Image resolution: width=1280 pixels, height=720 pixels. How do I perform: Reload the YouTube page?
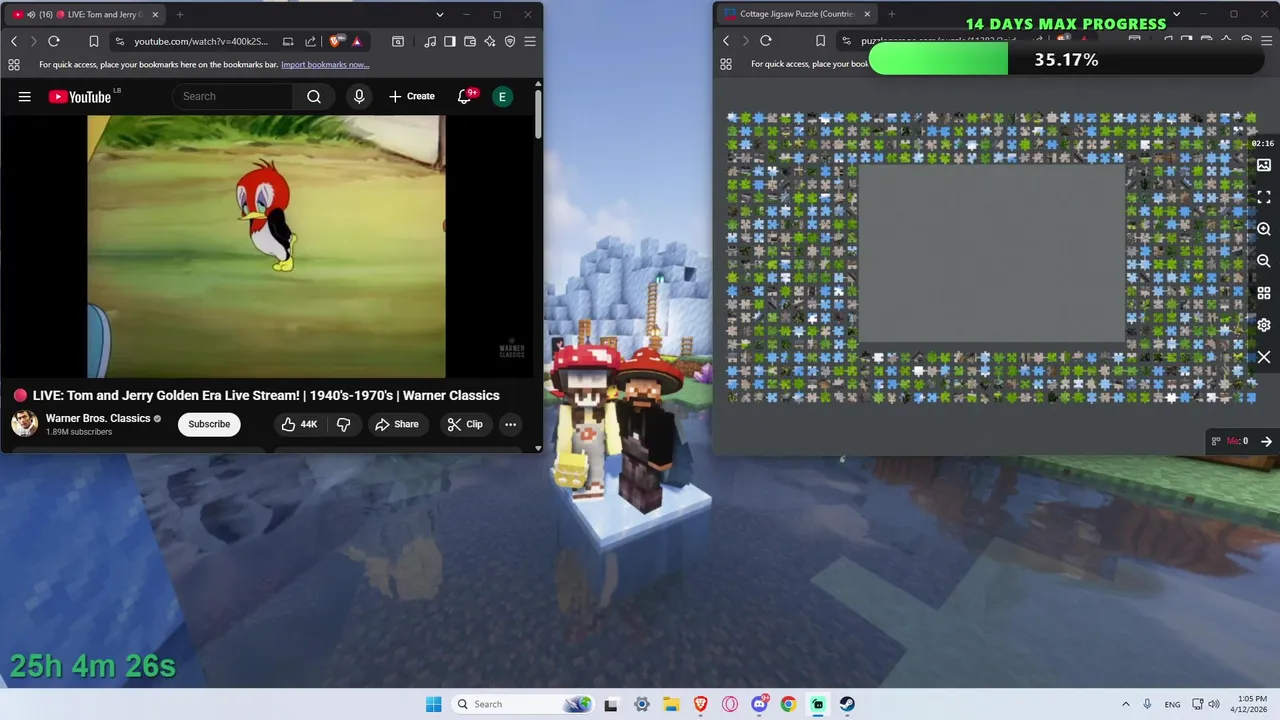click(54, 41)
